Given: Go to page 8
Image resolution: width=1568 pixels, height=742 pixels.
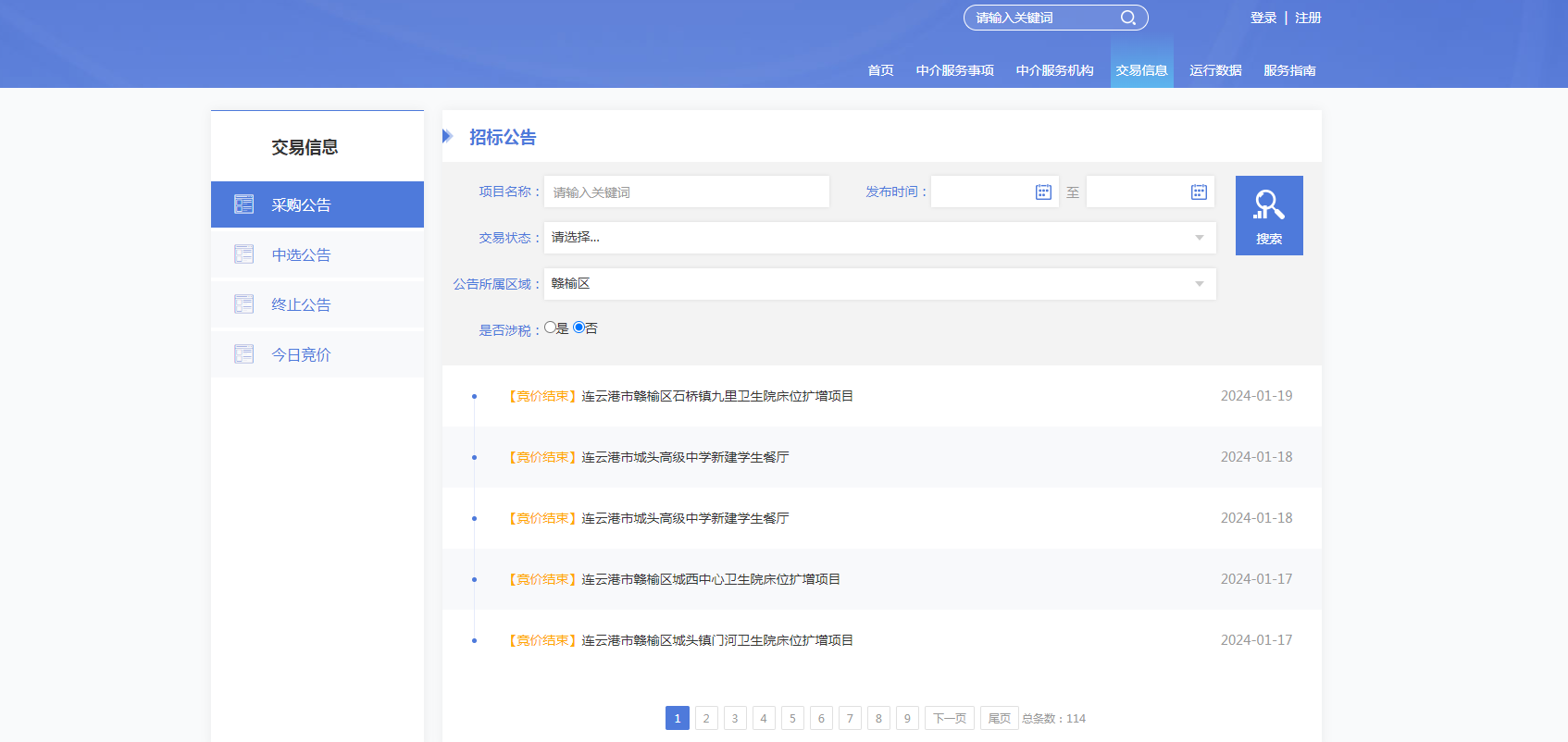Looking at the screenshot, I should 878,718.
